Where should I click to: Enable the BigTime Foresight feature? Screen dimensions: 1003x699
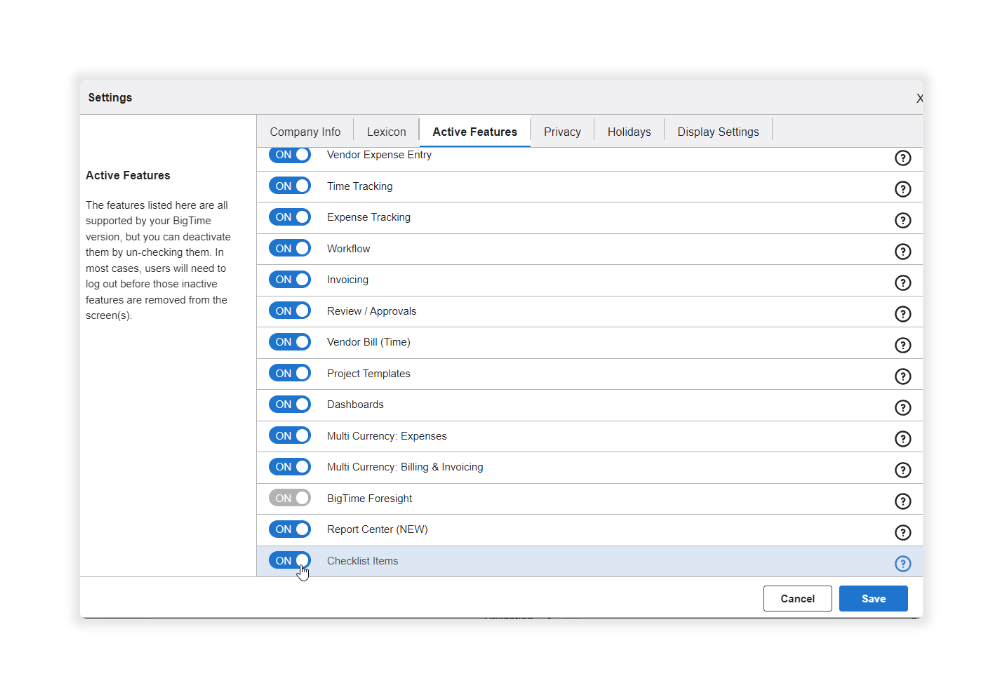(x=289, y=497)
